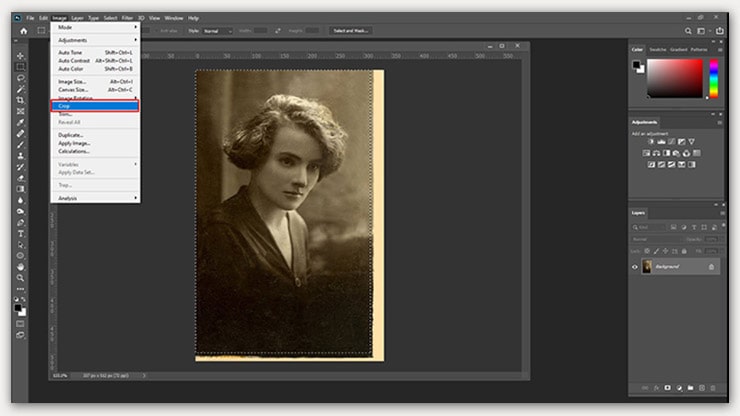Select the Zoom tool
The width and height of the screenshot is (740, 416).
[x=20, y=277]
